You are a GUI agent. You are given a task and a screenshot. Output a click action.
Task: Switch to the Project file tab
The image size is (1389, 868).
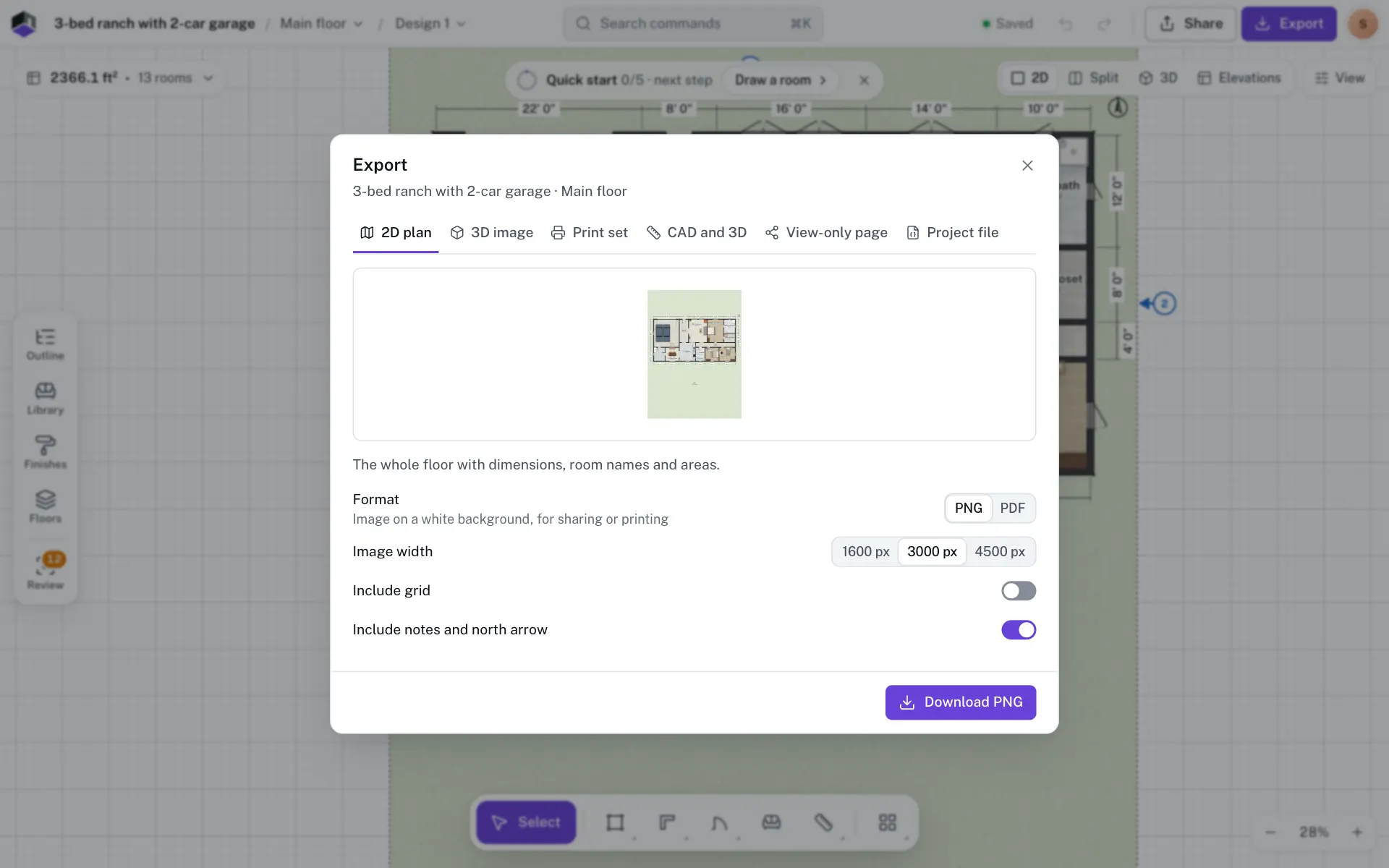[x=953, y=233]
